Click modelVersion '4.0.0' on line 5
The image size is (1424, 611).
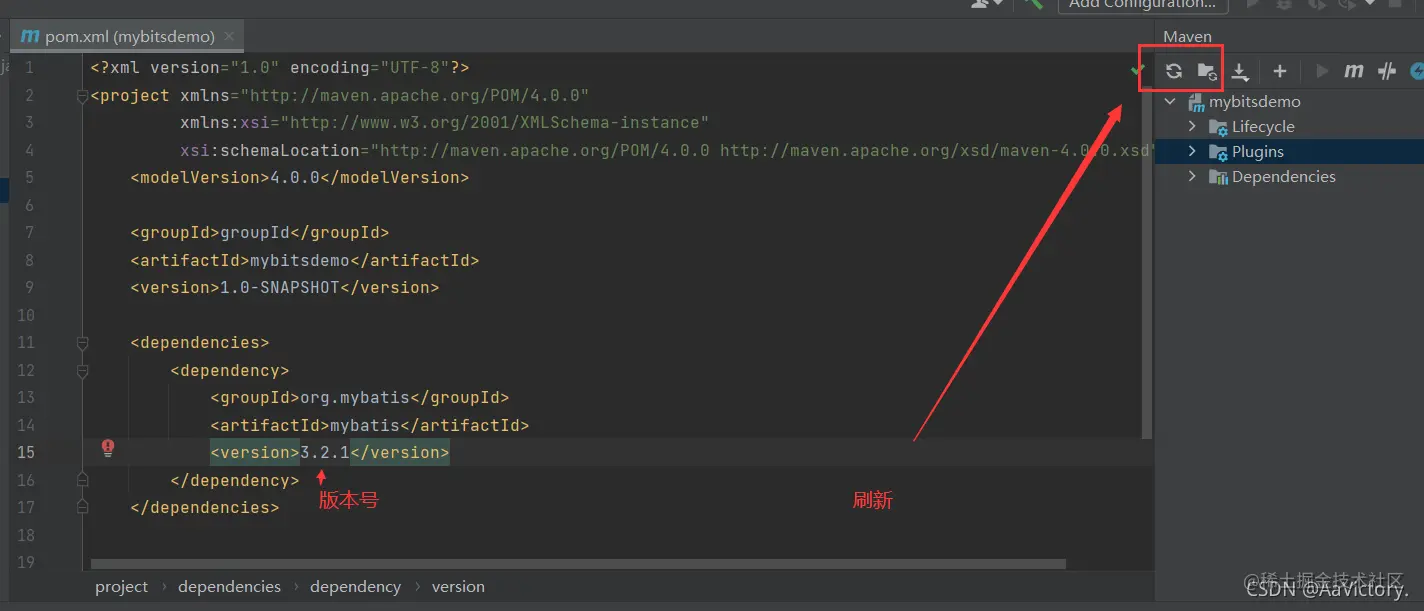pos(295,177)
